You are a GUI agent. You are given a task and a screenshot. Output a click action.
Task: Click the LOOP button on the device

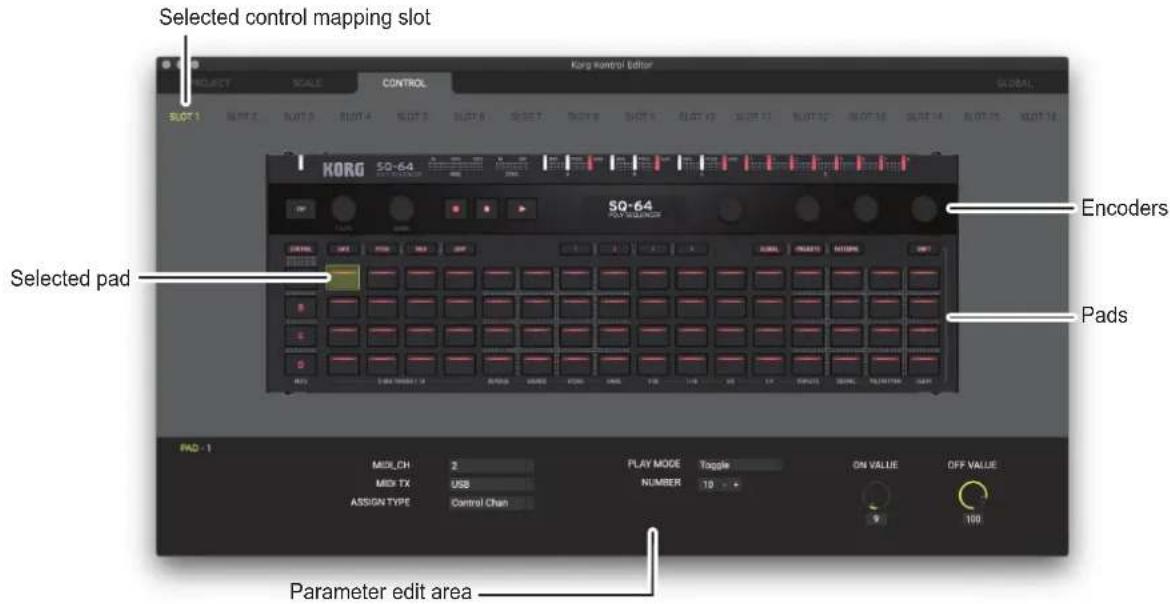tap(460, 249)
